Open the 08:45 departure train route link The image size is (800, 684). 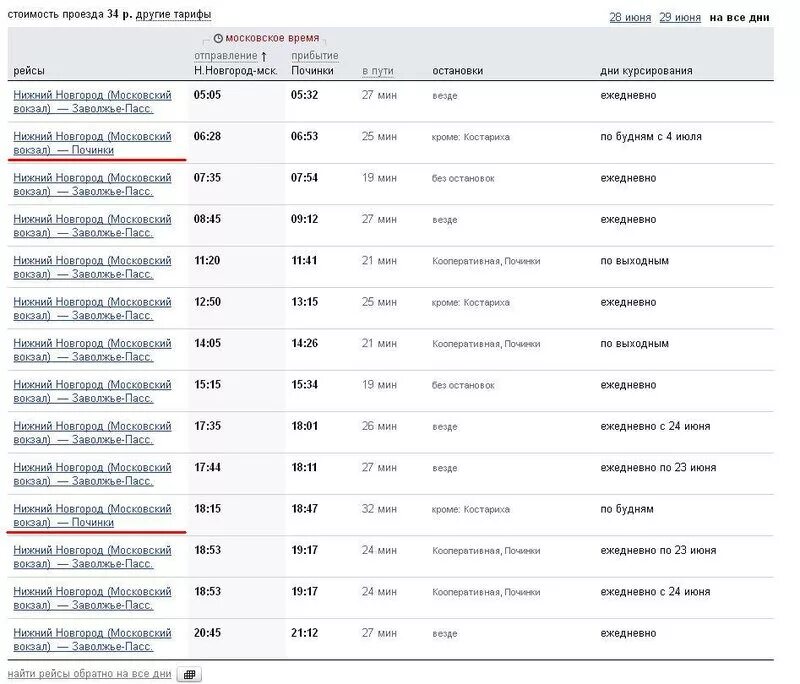[92, 225]
